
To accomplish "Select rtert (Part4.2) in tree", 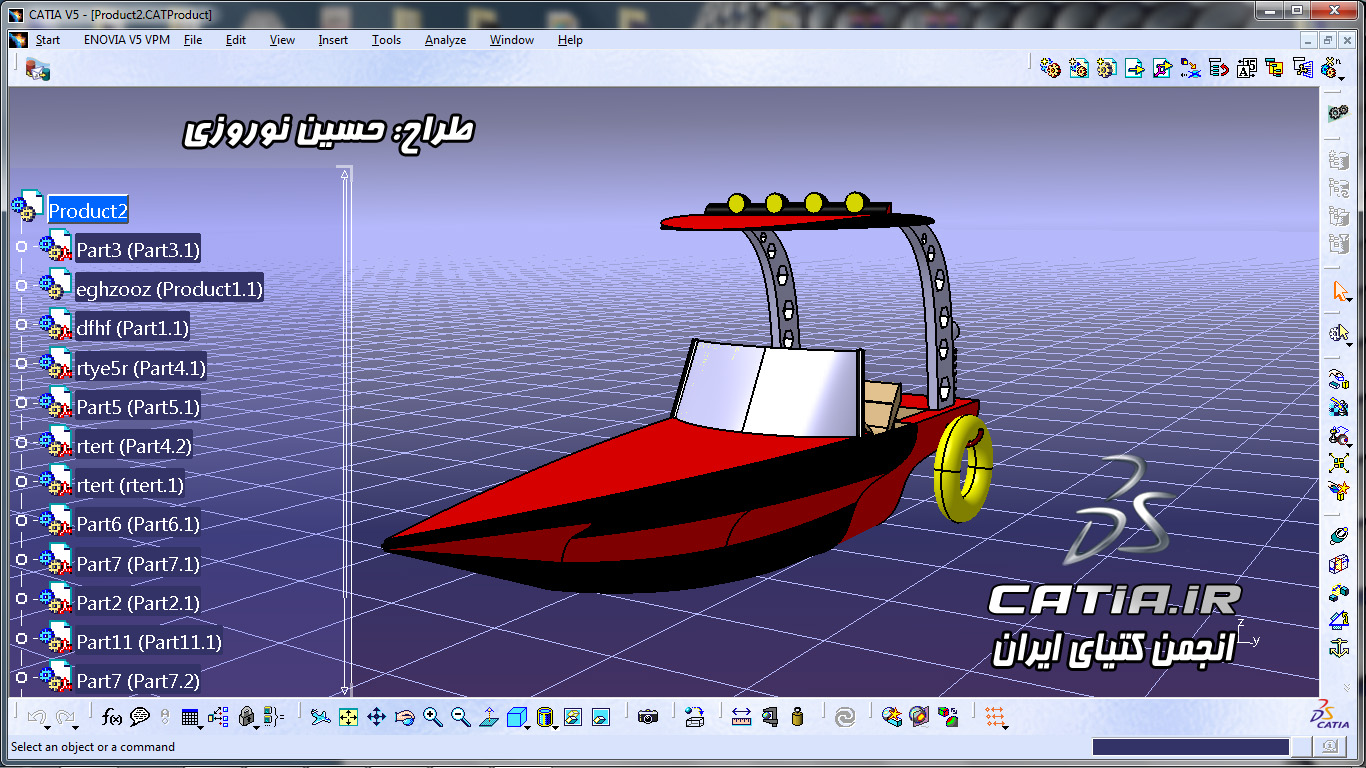I will [x=134, y=446].
